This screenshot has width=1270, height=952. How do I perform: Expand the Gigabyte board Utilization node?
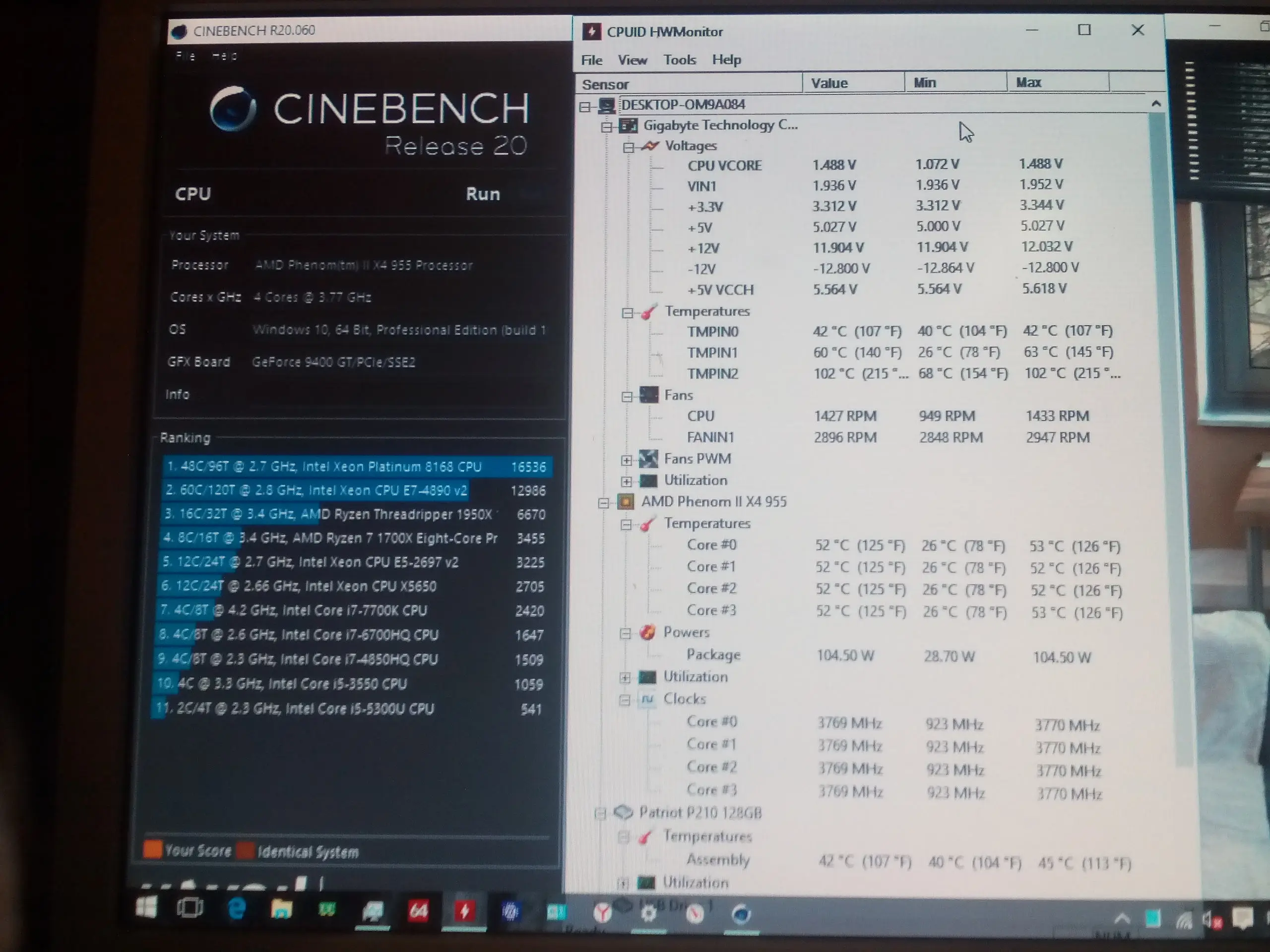[x=627, y=481]
